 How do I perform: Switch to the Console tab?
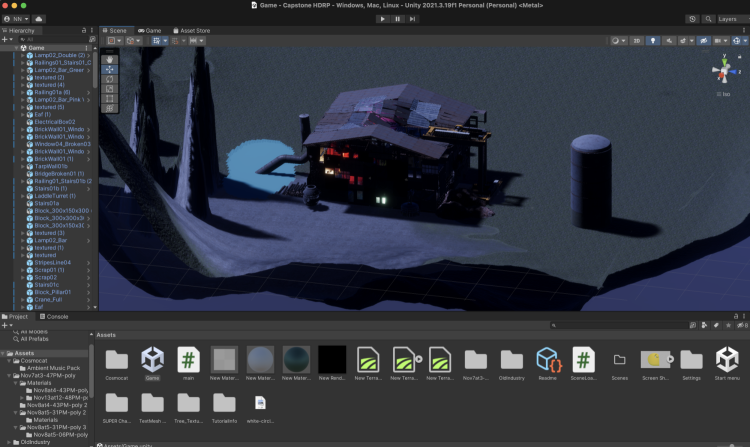pyautogui.click(x=54, y=316)
